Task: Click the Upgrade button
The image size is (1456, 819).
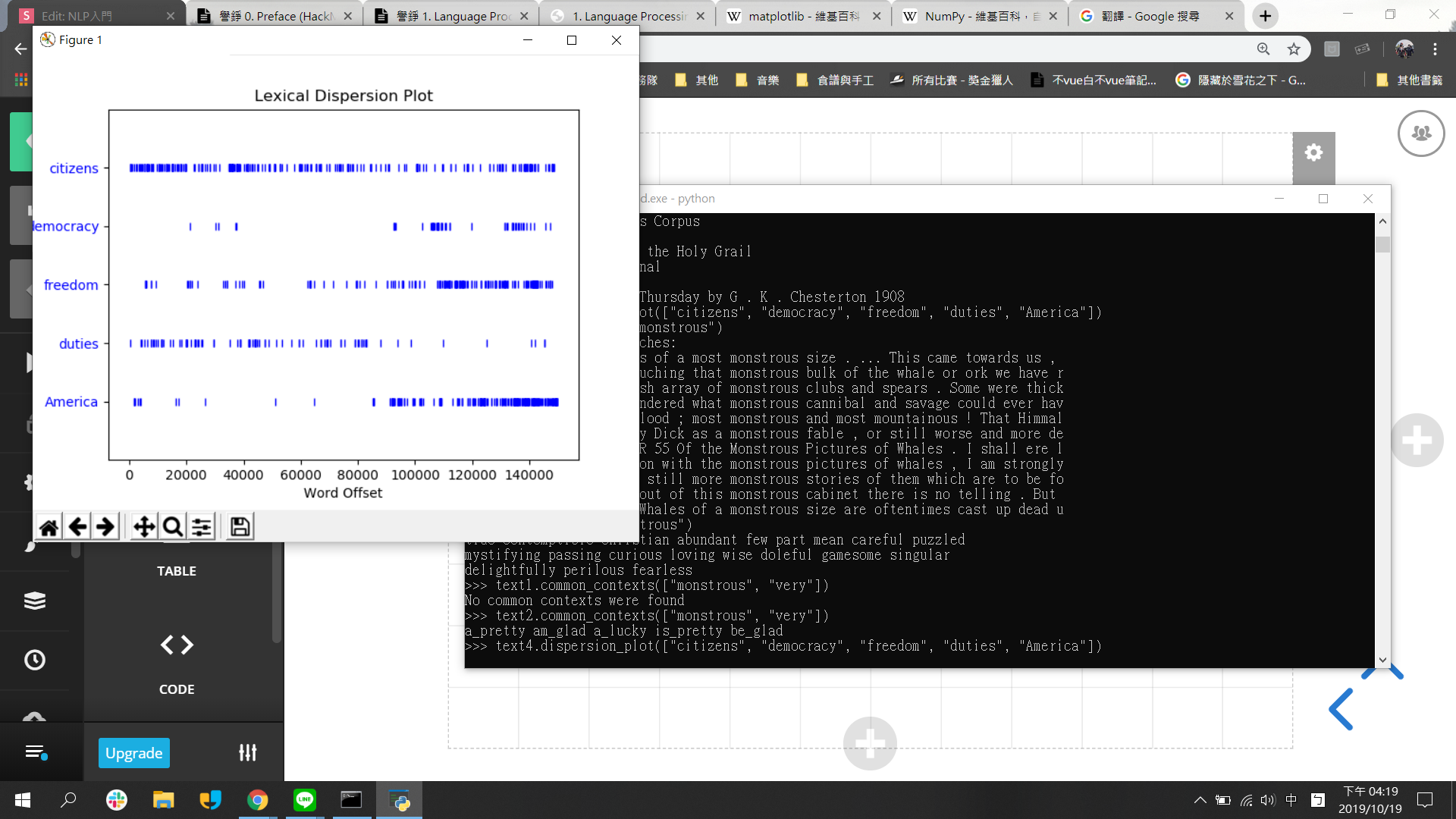Action: click(133, 753)
